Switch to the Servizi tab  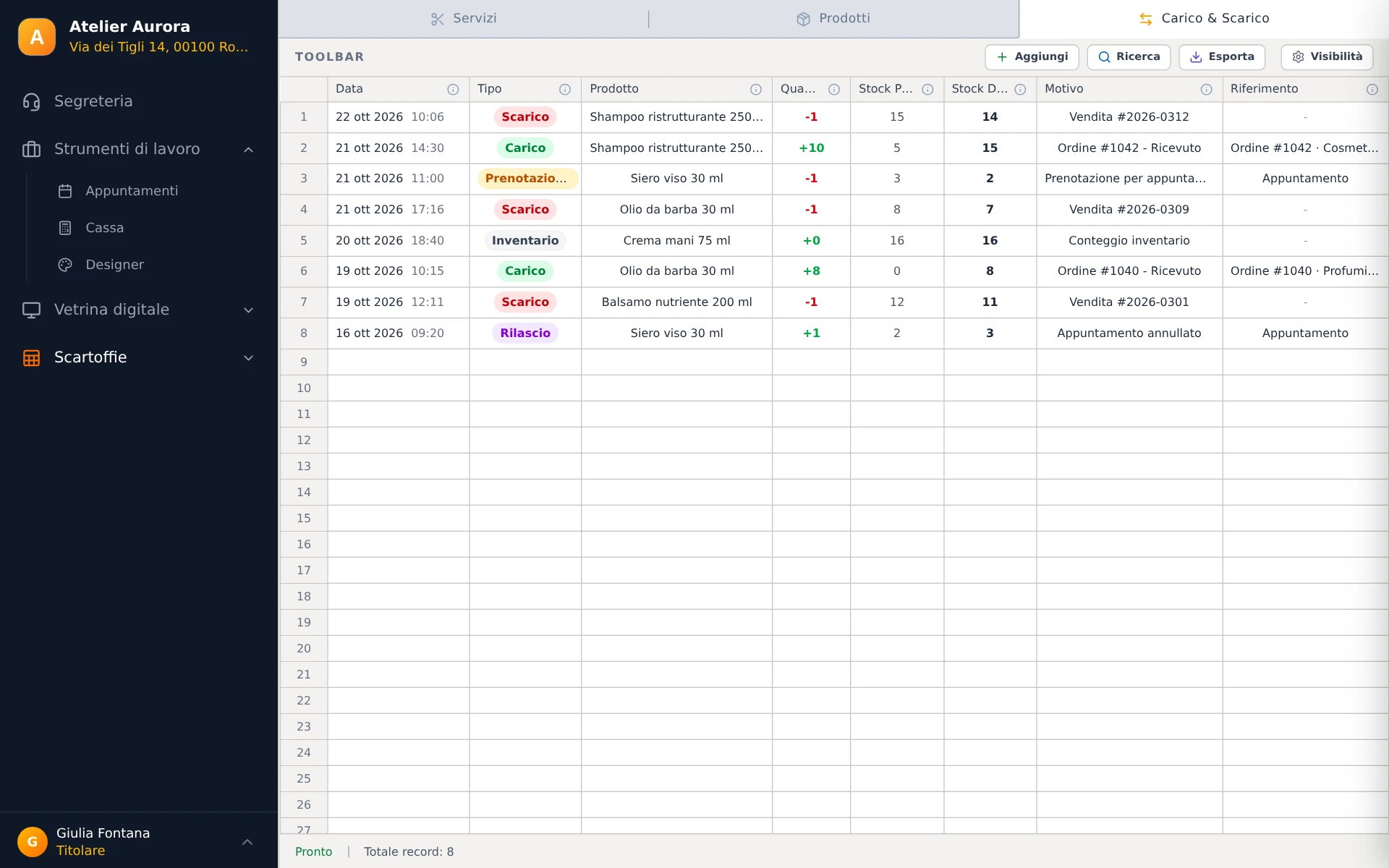tap(464, 19)
